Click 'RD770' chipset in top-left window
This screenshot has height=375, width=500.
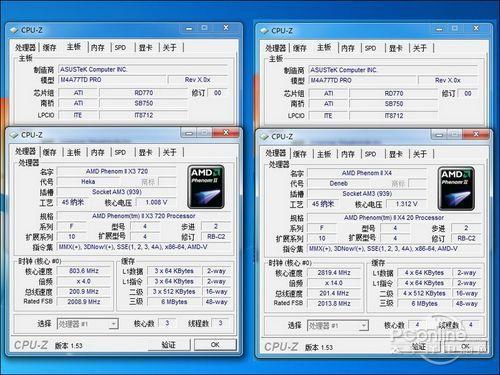144,93
